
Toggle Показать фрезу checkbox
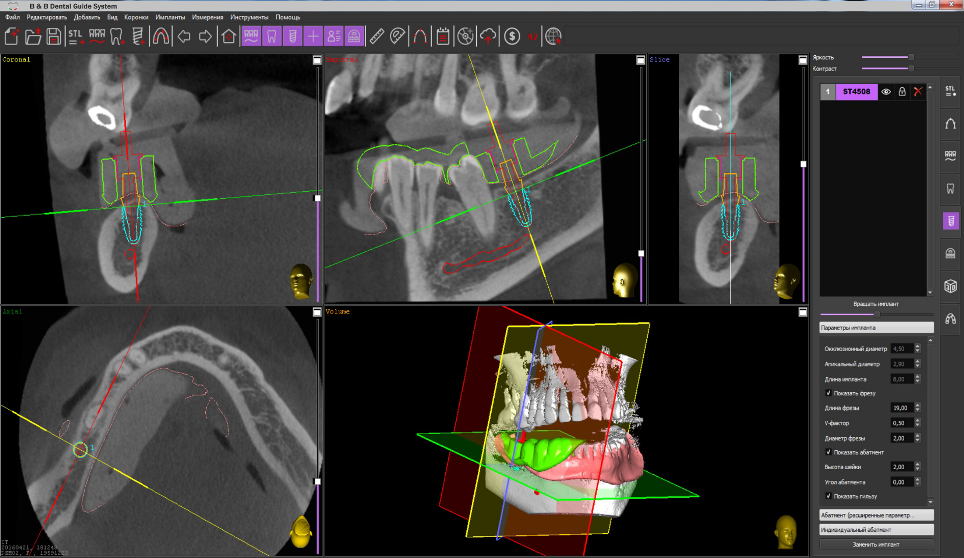pyautogui.click(x=828, y=393)
